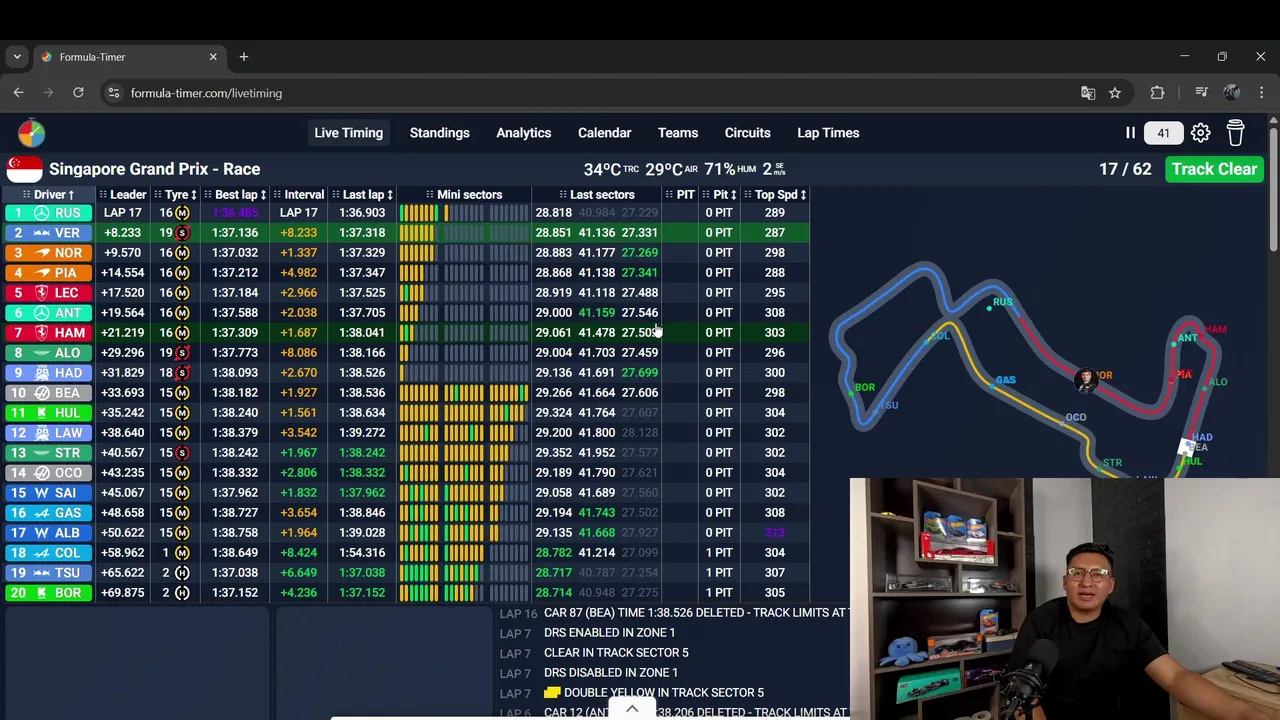
Task: Open the Live Timing tab
Action: (348, 133)
